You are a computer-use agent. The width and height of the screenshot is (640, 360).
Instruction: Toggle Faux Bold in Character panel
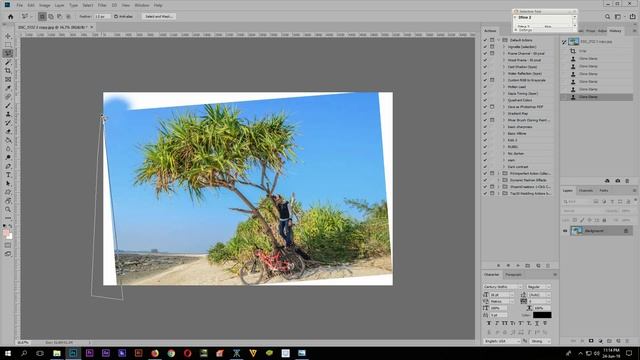[x=489, y=323]
